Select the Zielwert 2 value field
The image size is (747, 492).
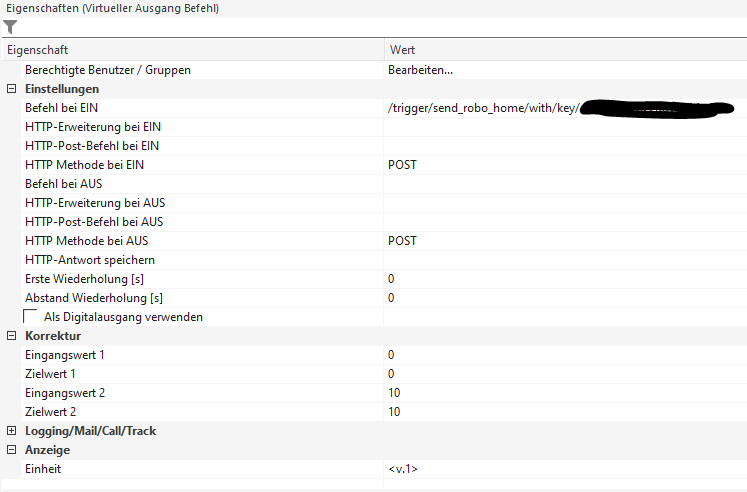tap(560, 412)
